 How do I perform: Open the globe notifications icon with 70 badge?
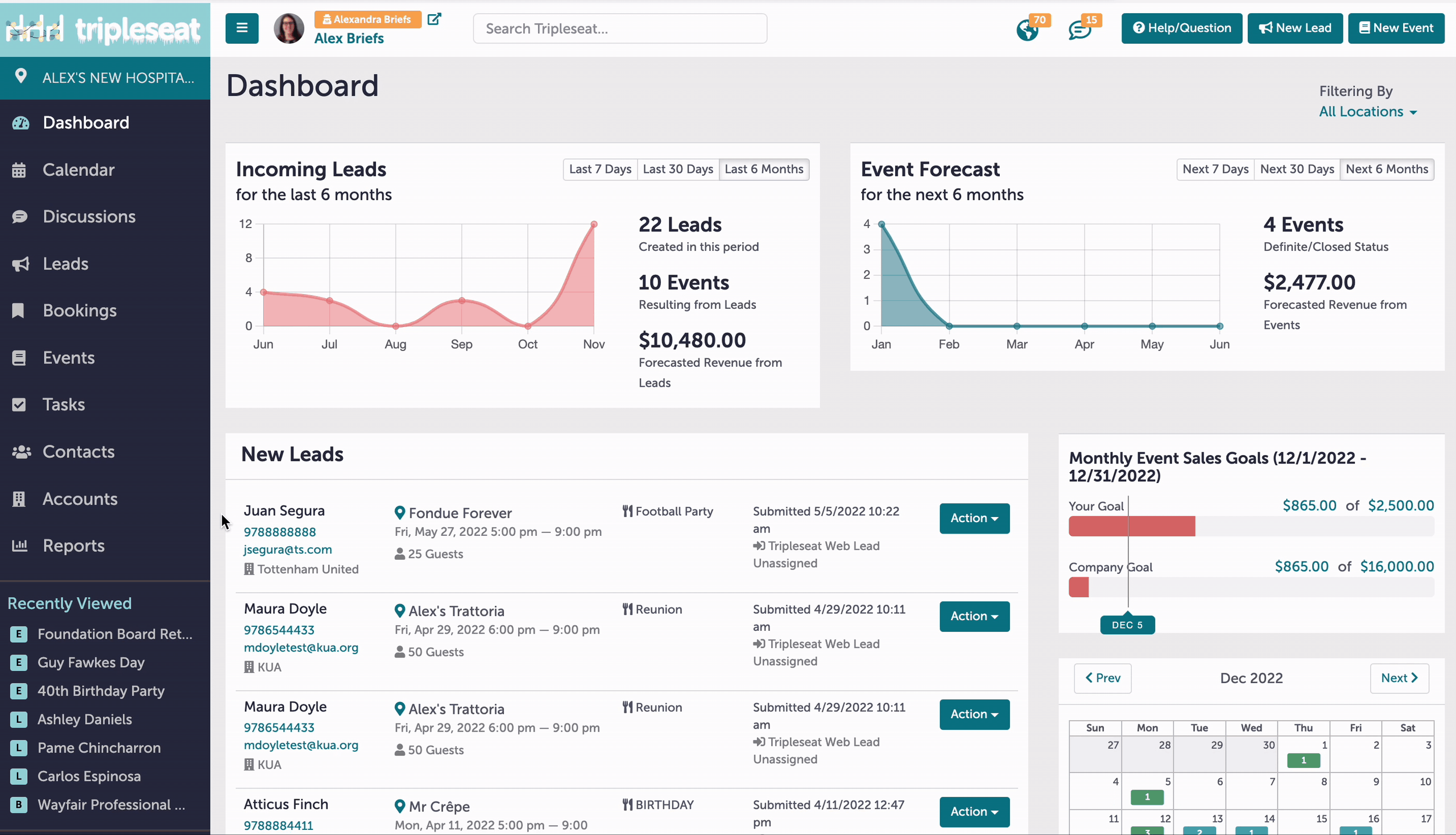pyautogui.click(x=1027, y=30)
